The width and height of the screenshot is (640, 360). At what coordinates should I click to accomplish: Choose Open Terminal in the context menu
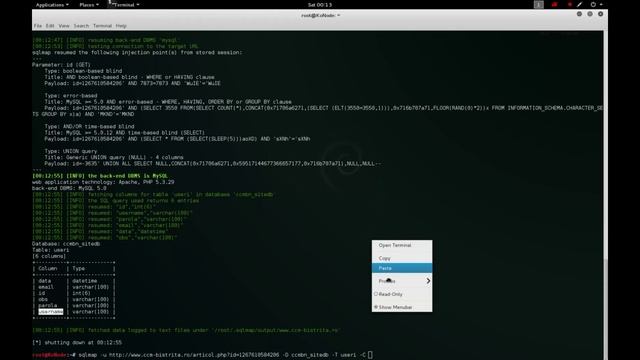click(402, 245)
